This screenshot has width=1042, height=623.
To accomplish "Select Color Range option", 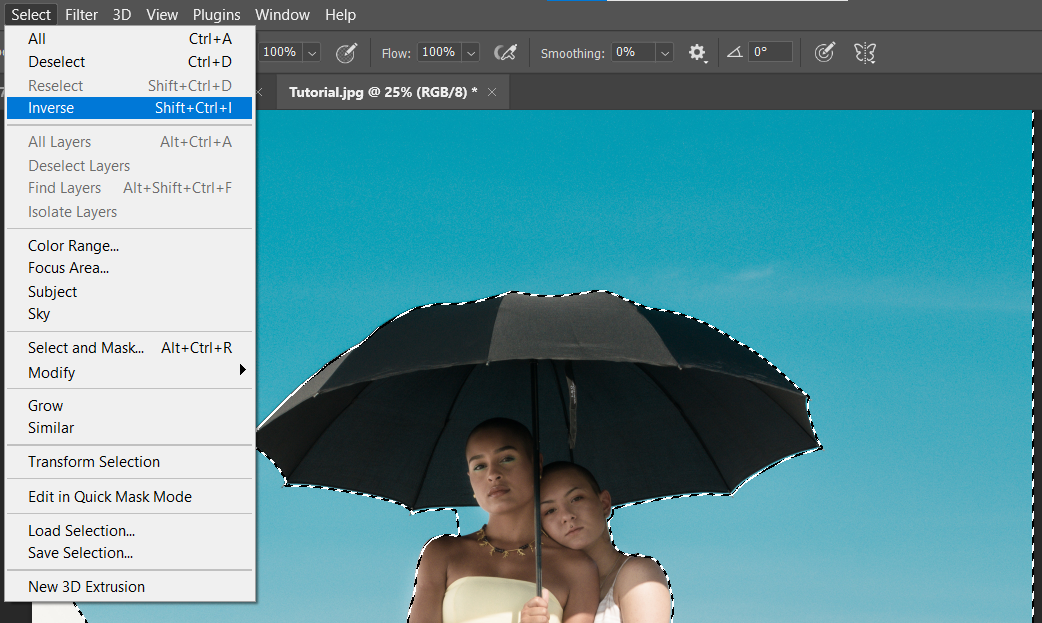I will 73,246.
